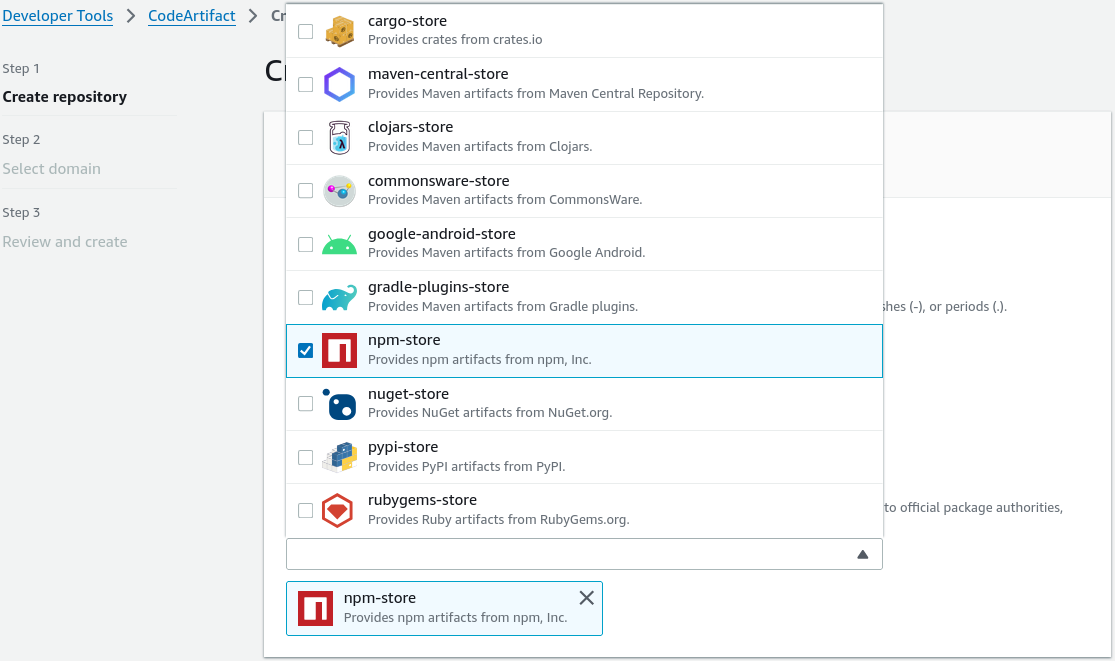The width and height of the screenshot is (1115, 661).
Task: Click the npm logo in the selected token
Action: coord(315,608)
